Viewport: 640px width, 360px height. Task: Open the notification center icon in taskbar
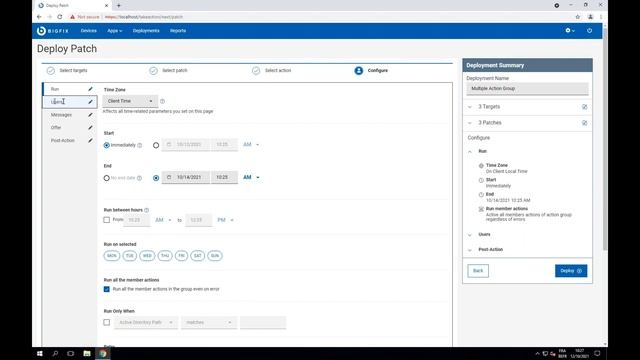[597, 353]
